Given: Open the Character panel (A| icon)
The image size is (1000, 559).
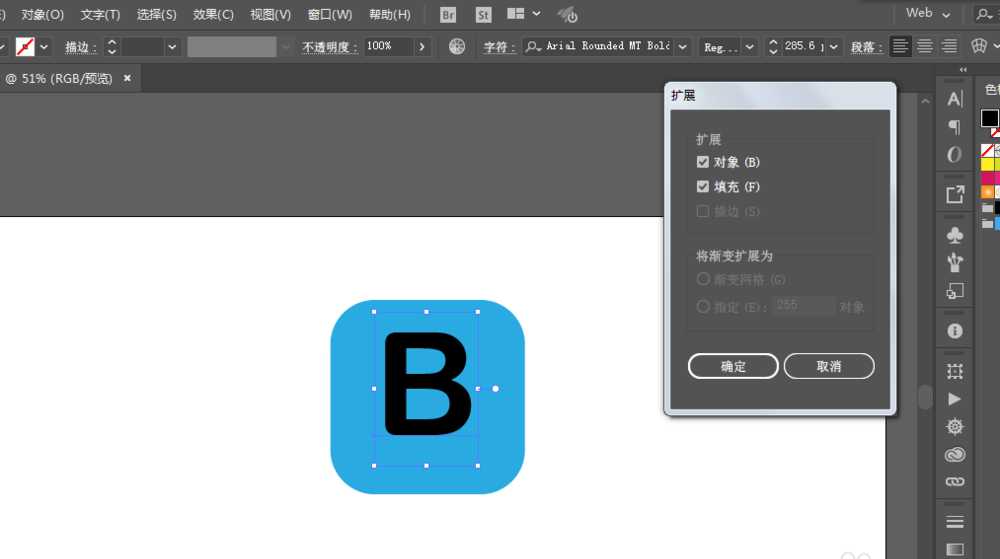Looking at the screenshot, I should [x=955, y=99].
